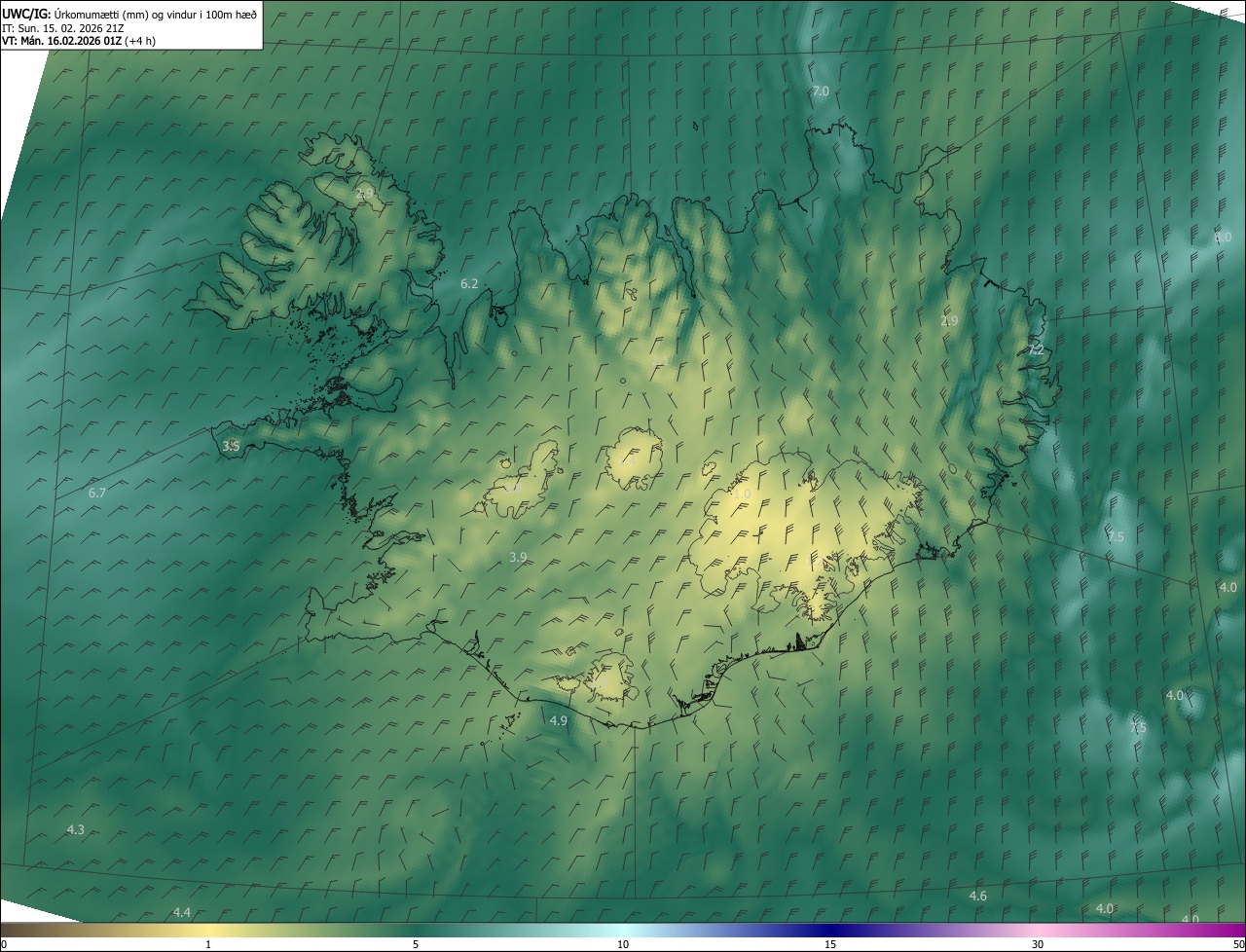
Task: Click the '1.0' value label over the central glacier
Action: (742, 494)
